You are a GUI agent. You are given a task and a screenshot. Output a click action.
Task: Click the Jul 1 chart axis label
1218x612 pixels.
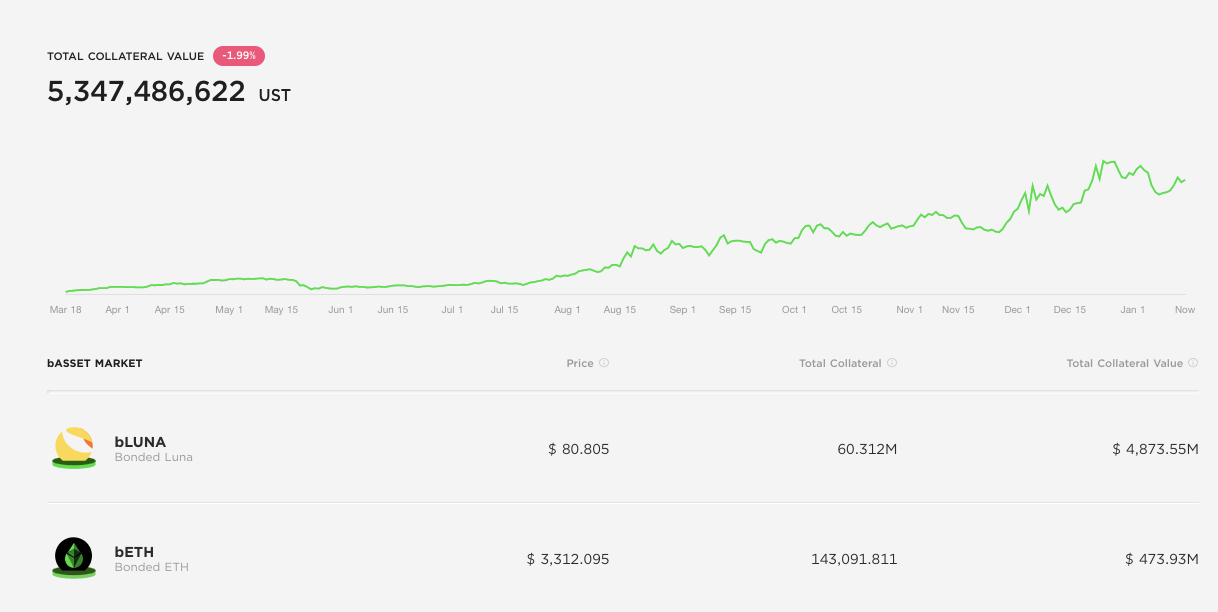[452, 310]
